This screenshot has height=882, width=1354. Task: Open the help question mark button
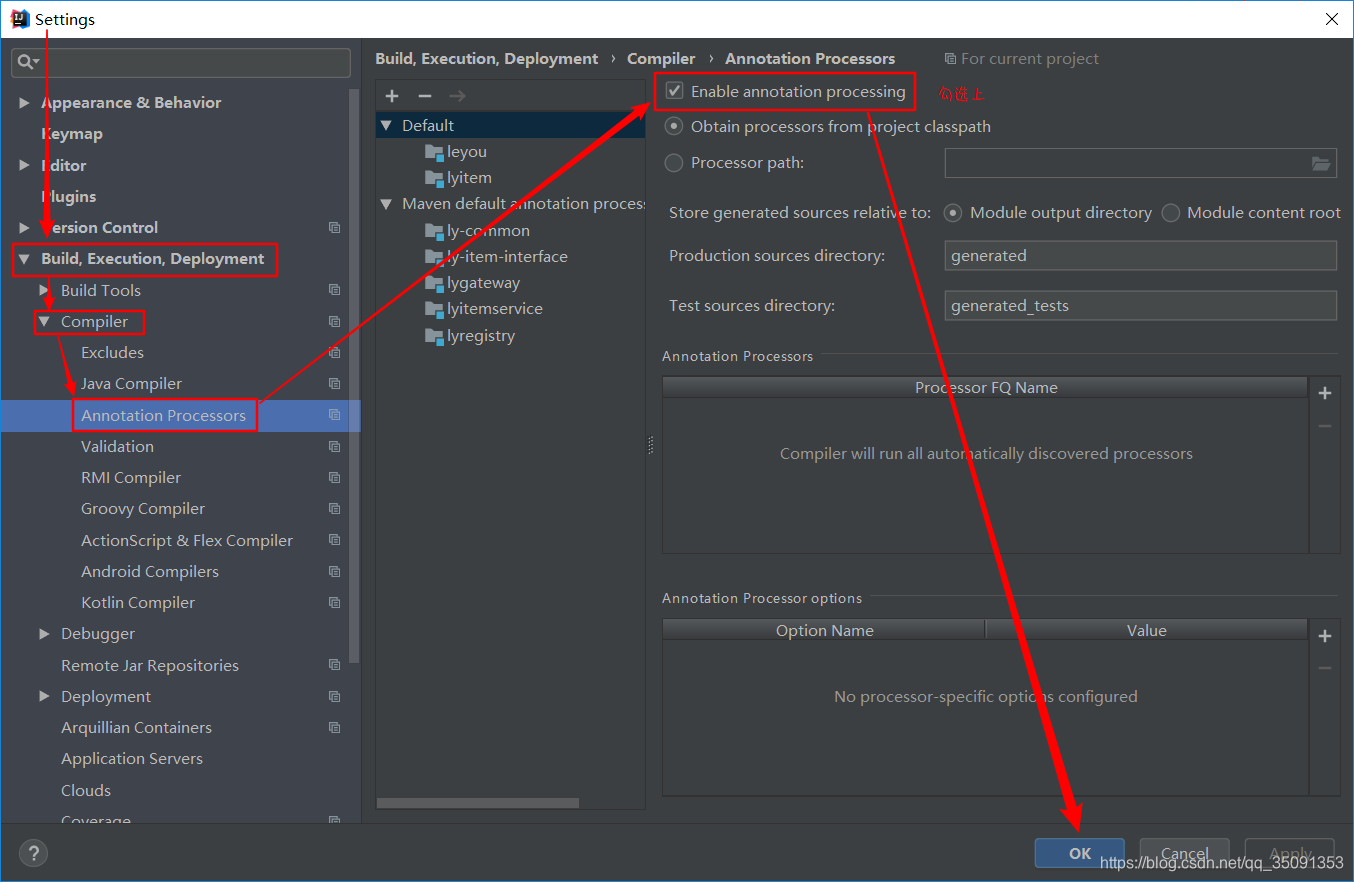tap(33, 853)
